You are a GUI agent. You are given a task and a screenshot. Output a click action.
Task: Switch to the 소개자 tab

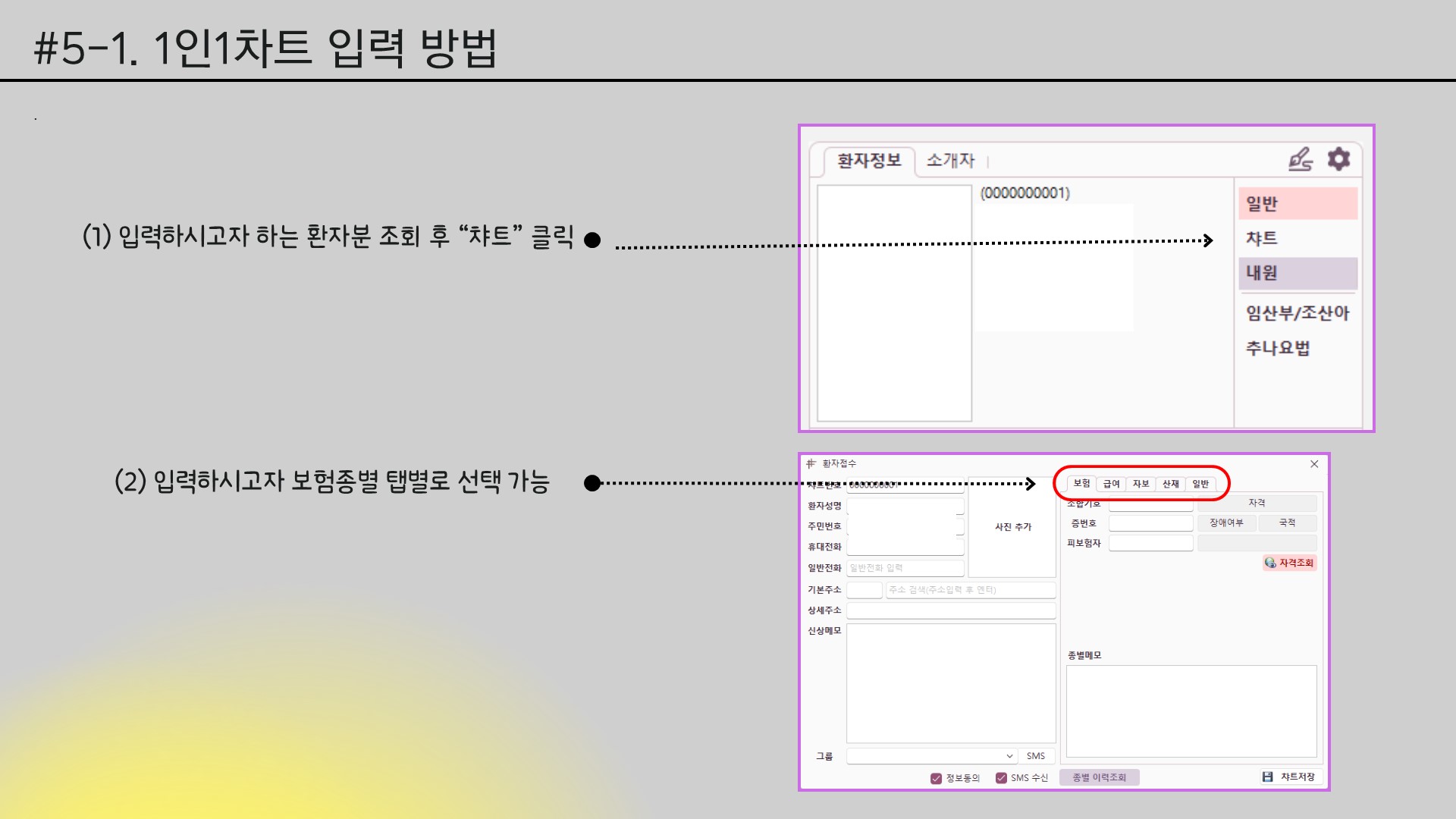950,161
